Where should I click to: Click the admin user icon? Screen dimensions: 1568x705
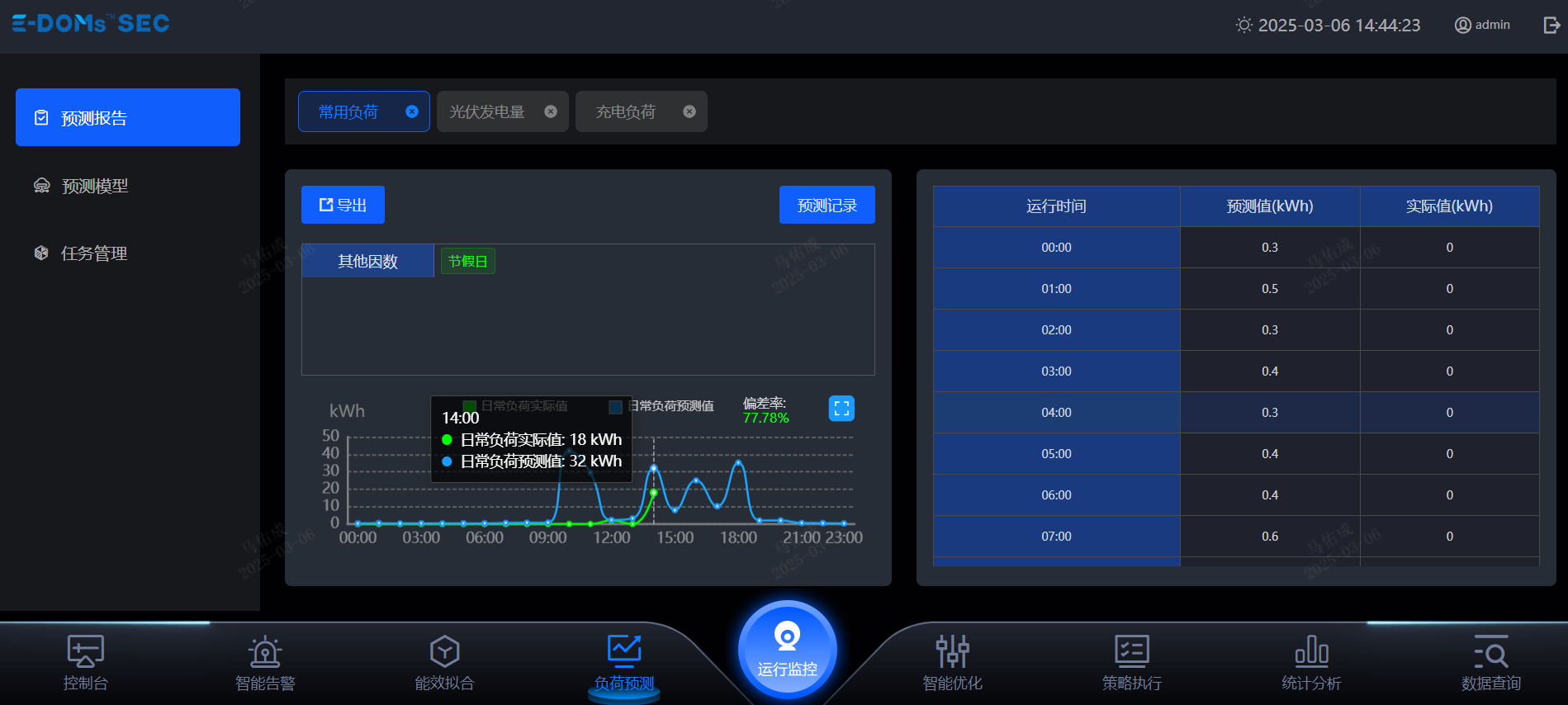[x=1462, y=25]
